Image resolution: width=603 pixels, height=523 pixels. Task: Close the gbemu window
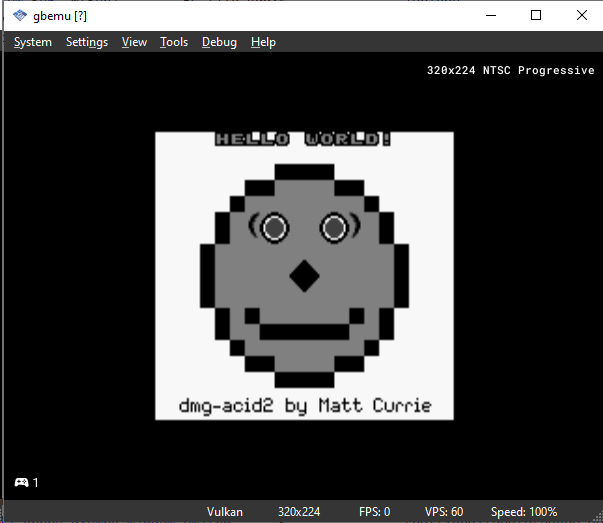click(581, 15)
